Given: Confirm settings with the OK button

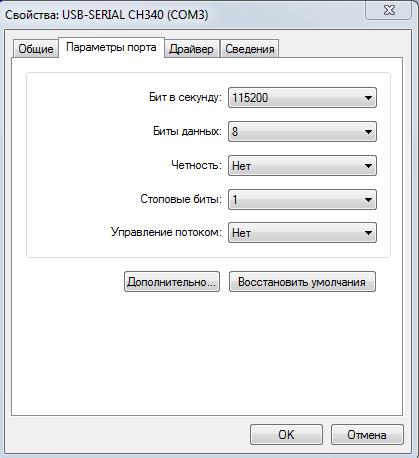Looking at the screenshot, I should [x=286, y=434].
